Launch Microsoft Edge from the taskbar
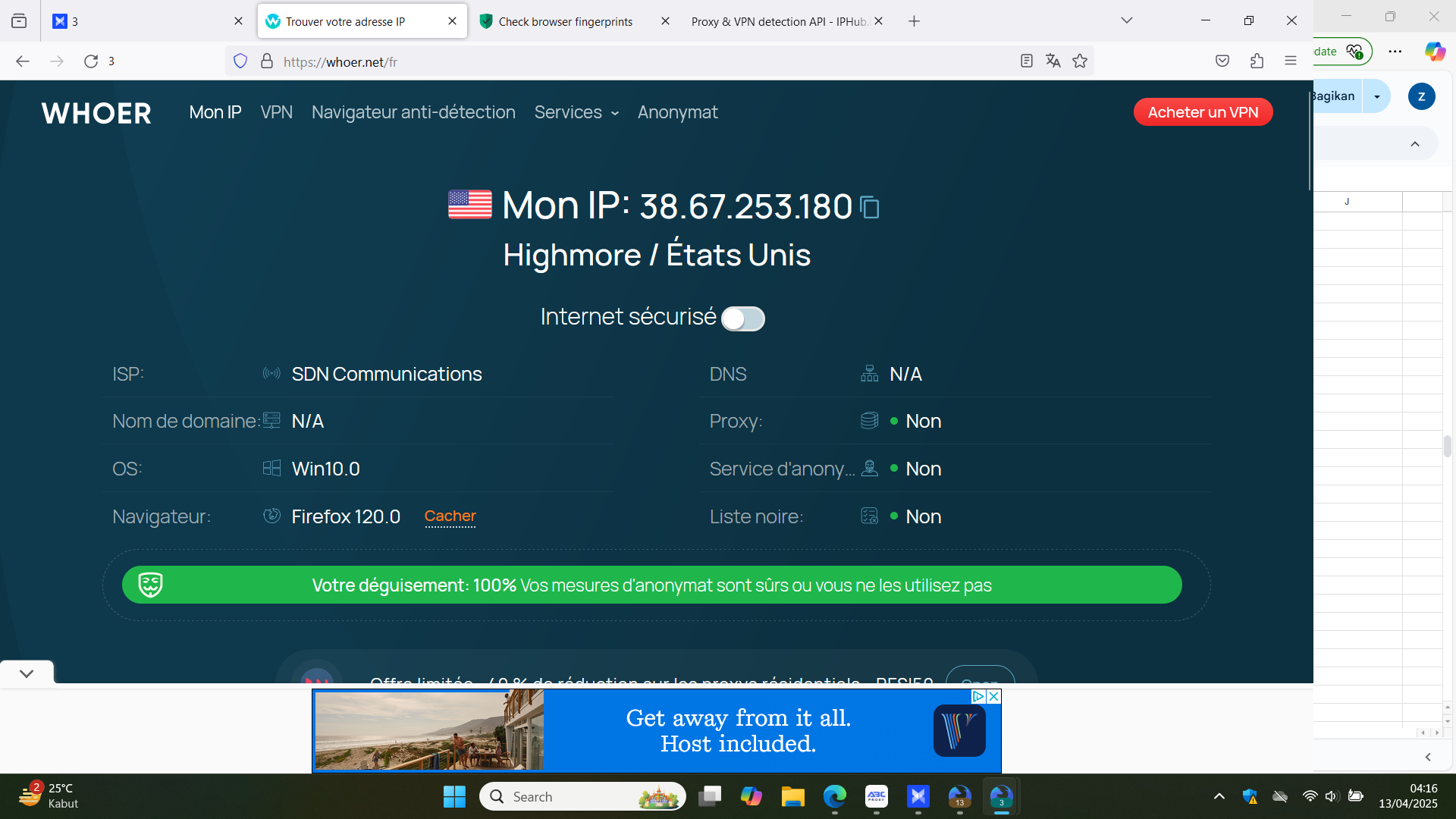The height and width of the screenshot is (819, 1456). [835, 797]
